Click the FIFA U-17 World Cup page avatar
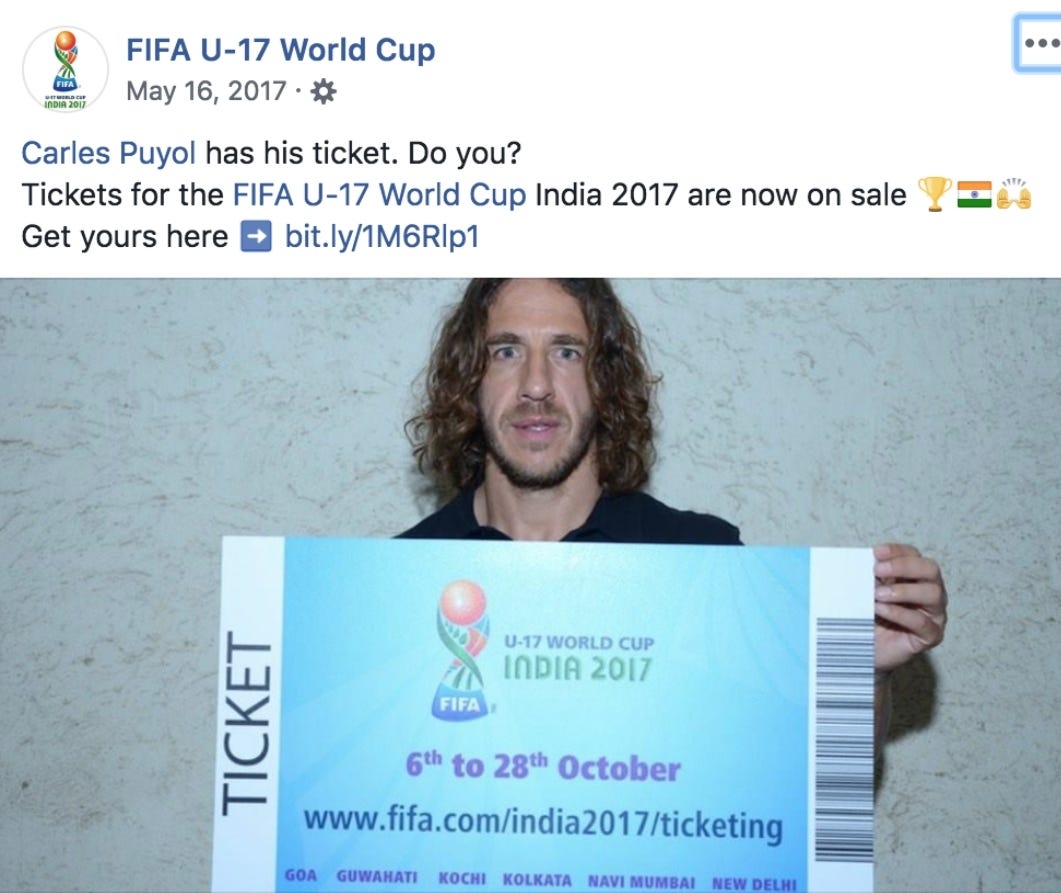 [66, 70]
